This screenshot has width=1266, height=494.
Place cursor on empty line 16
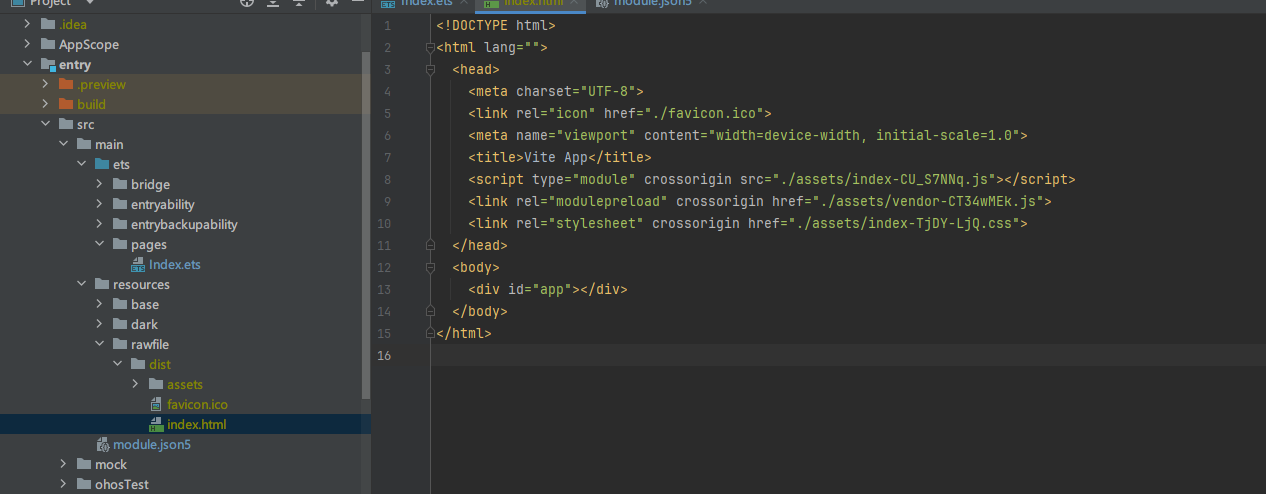pos(800,356)
